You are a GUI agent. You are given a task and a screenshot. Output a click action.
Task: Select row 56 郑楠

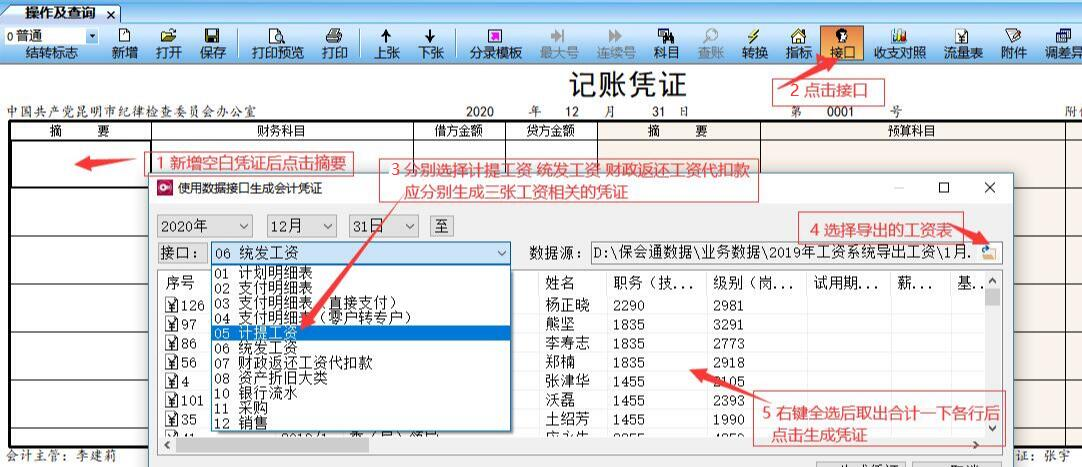tap(572, 362)
